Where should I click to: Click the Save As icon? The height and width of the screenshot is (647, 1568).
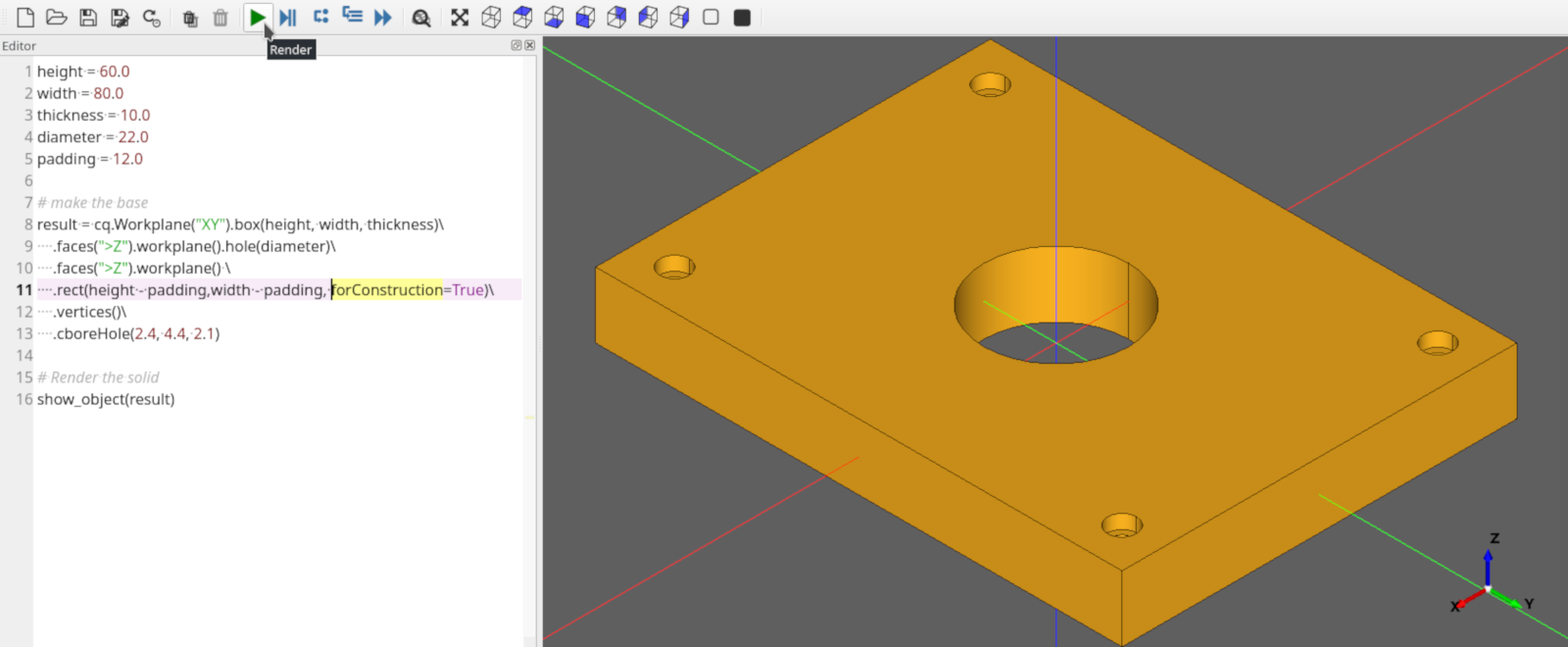120,18
